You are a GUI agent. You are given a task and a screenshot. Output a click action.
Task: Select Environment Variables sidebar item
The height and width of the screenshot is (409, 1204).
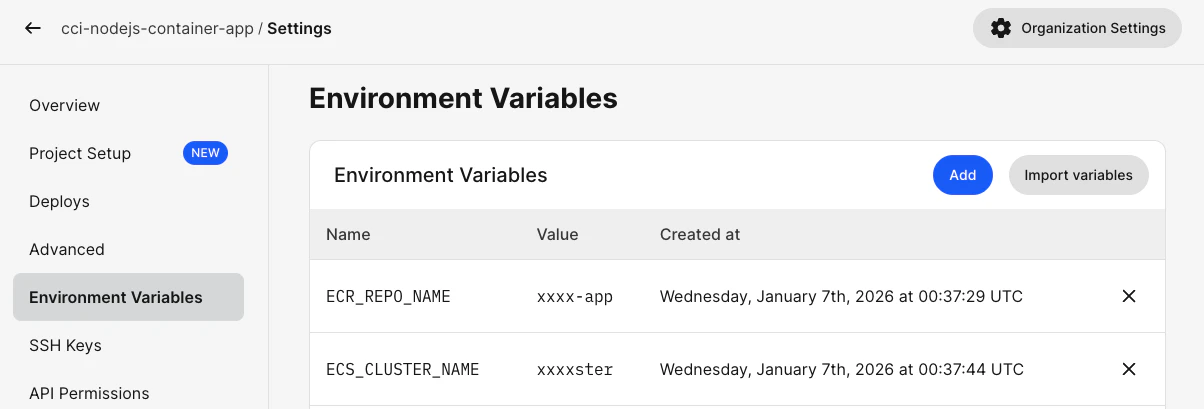(116, 297)
